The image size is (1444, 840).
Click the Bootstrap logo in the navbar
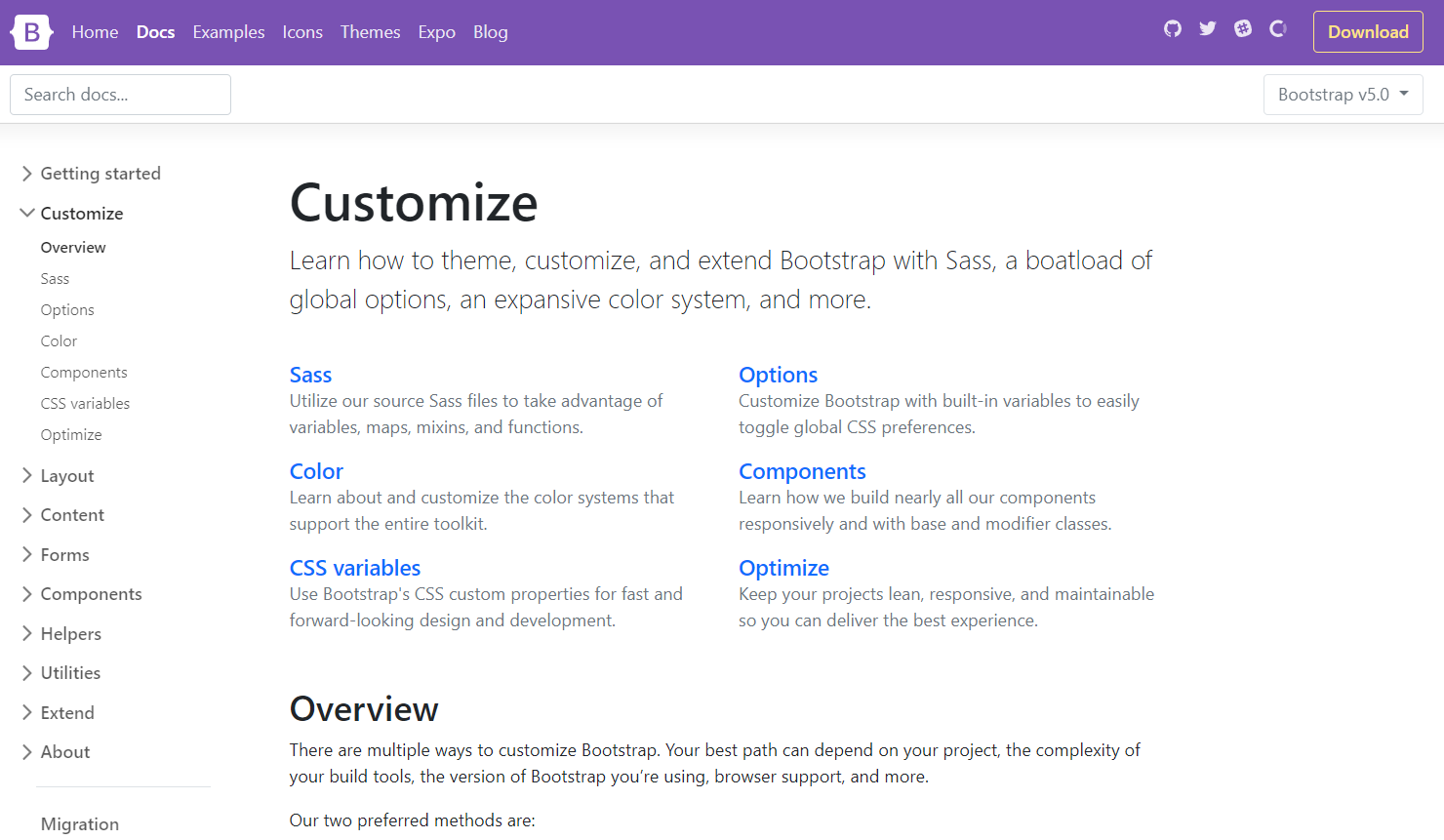(31, 31)
